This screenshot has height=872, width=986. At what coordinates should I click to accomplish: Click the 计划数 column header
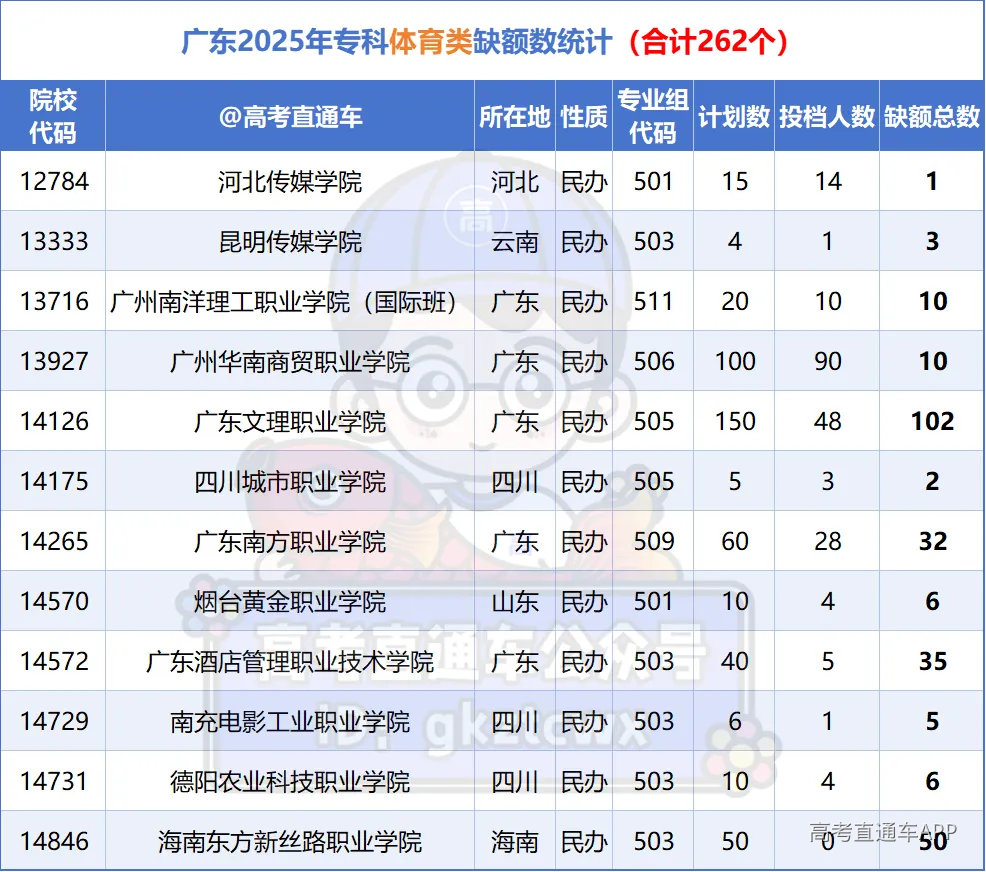pyautogui.click(x=734, y=117)
